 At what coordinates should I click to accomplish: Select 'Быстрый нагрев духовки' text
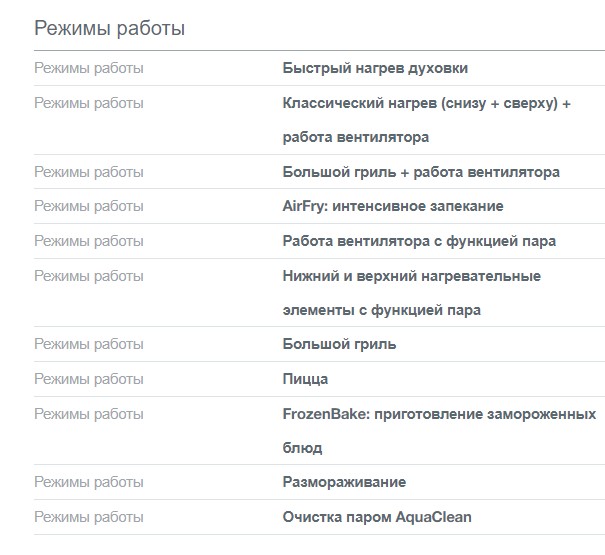coord(375,68)
